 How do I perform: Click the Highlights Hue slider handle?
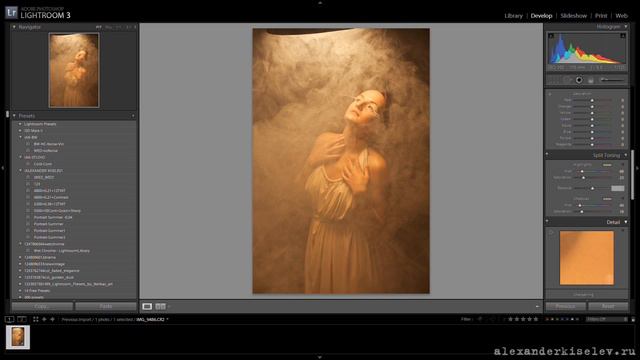tap(582, 171)
